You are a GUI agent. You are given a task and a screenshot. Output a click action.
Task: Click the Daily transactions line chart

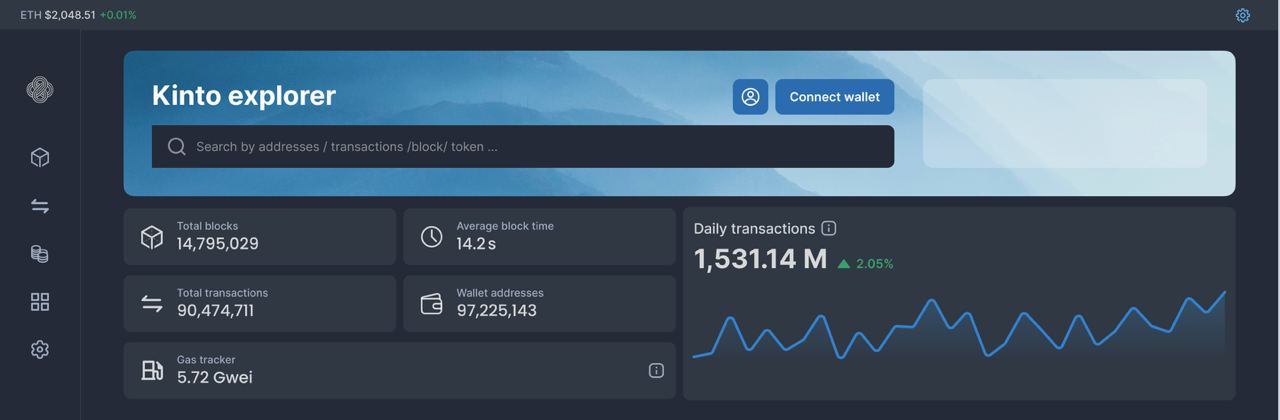coord(958,328)
